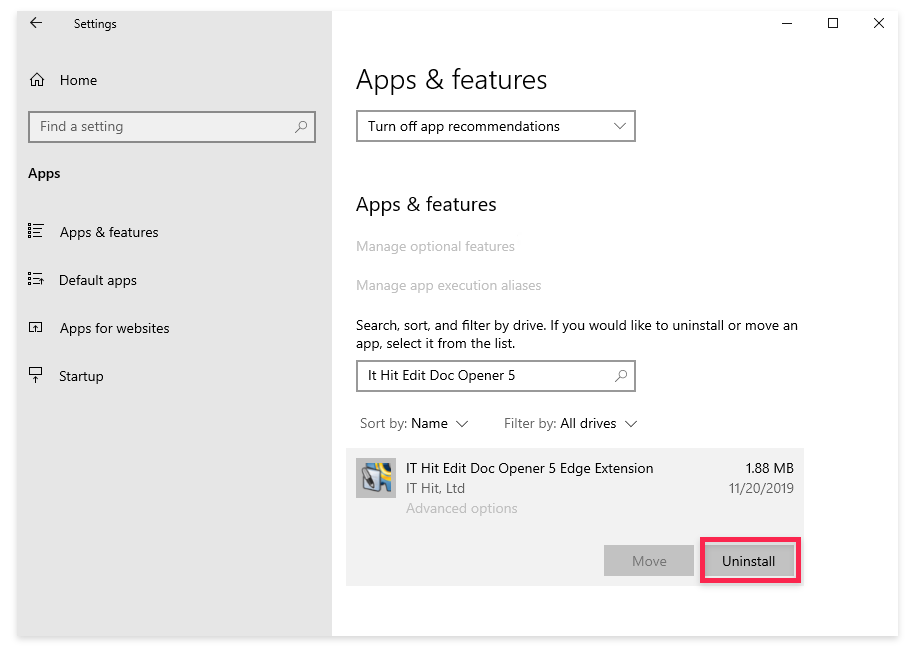Click the Uninstall button
Viewport: 919px width, 656px height.
748,561
